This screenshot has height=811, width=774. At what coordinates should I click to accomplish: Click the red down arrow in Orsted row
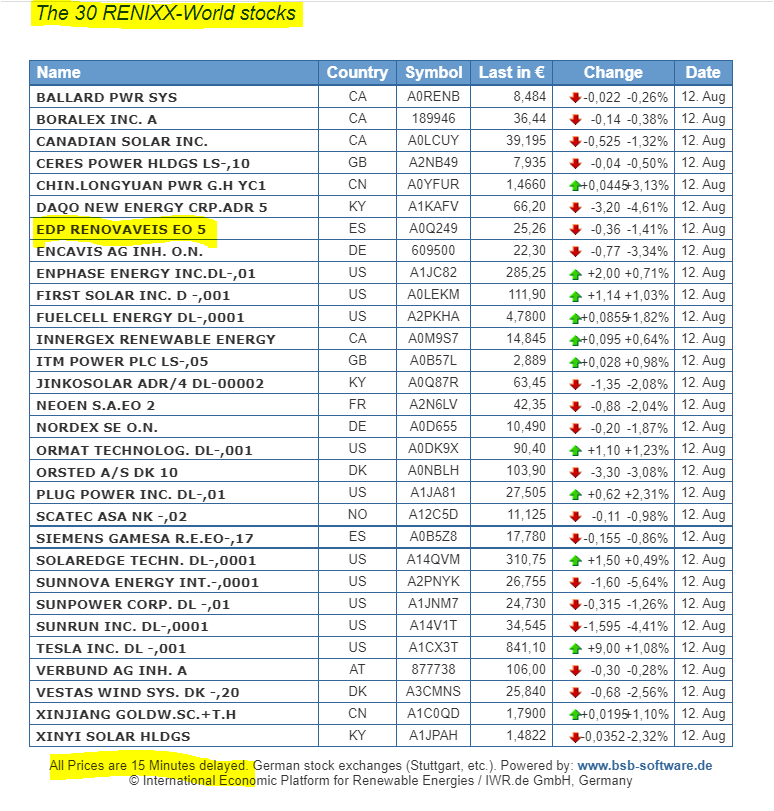coord(575,472)
